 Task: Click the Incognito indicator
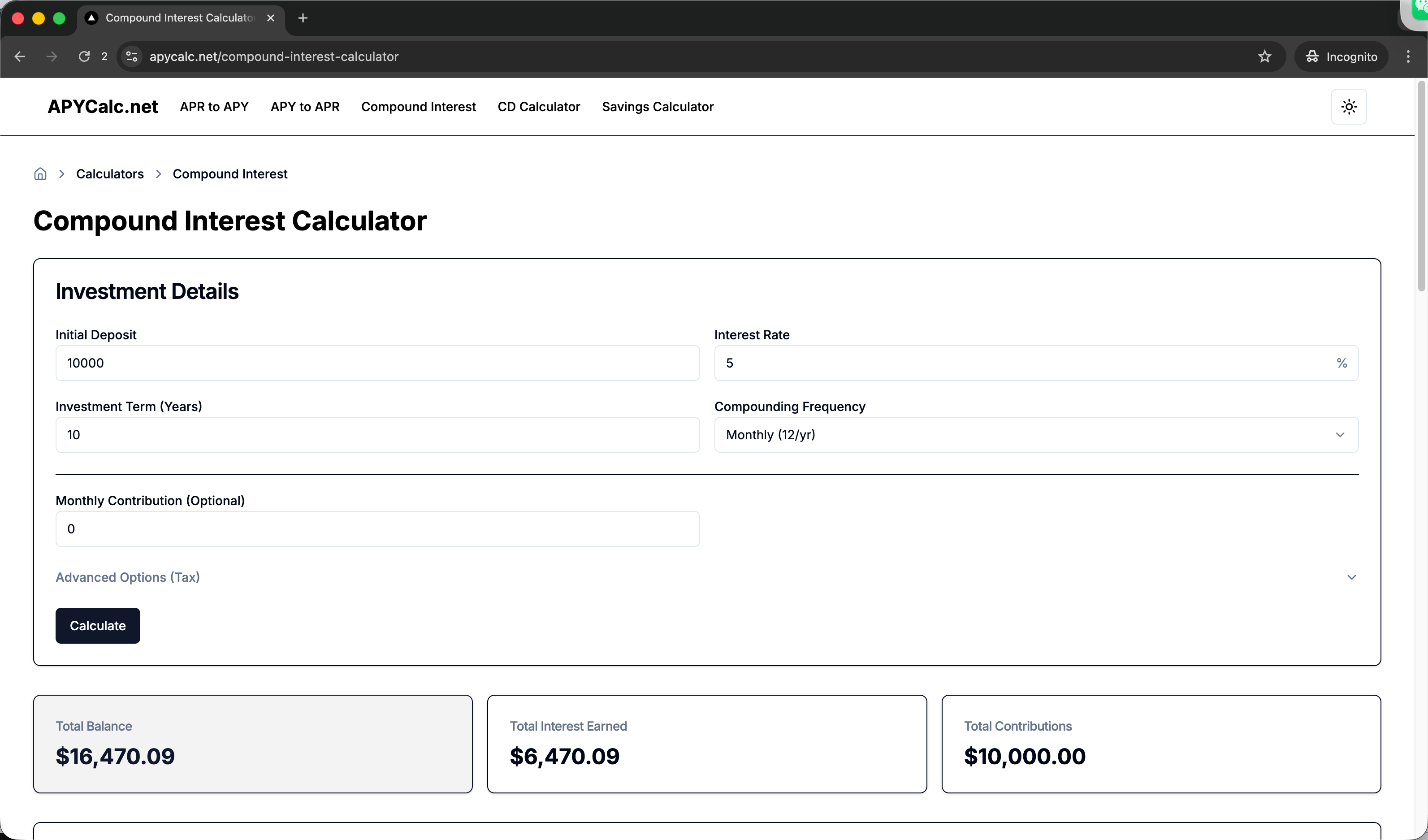pyautogui.click(x=1341, y=56)
